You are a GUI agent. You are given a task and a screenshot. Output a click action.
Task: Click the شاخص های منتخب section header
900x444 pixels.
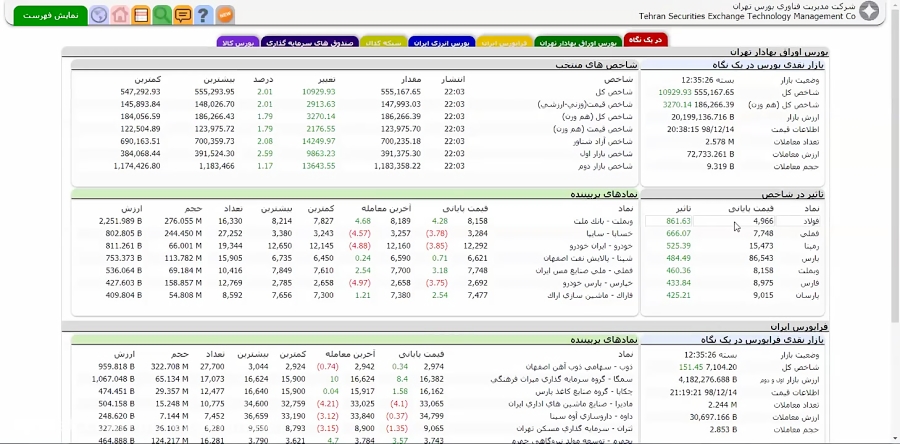595,65
